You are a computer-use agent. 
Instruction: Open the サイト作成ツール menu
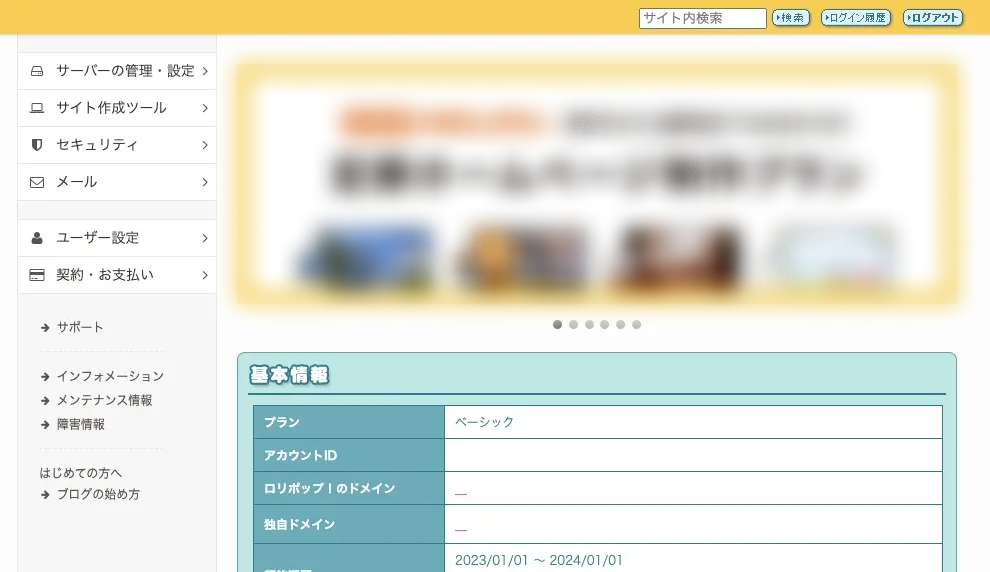click(117, 108)
